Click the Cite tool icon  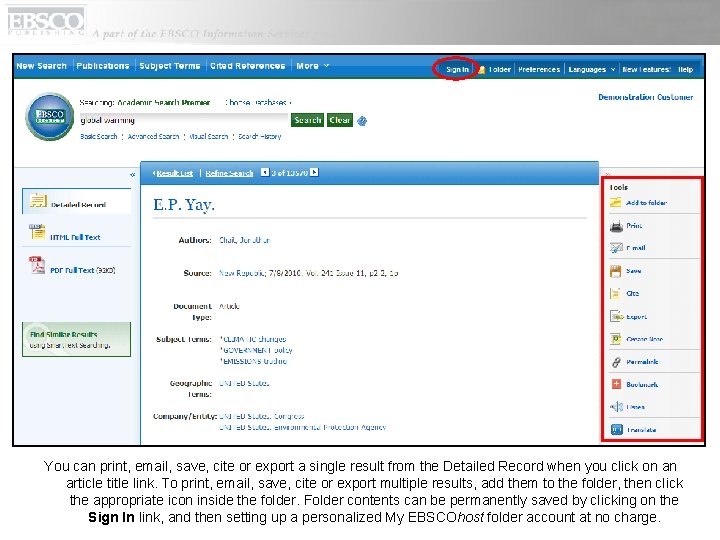(615, 293)
